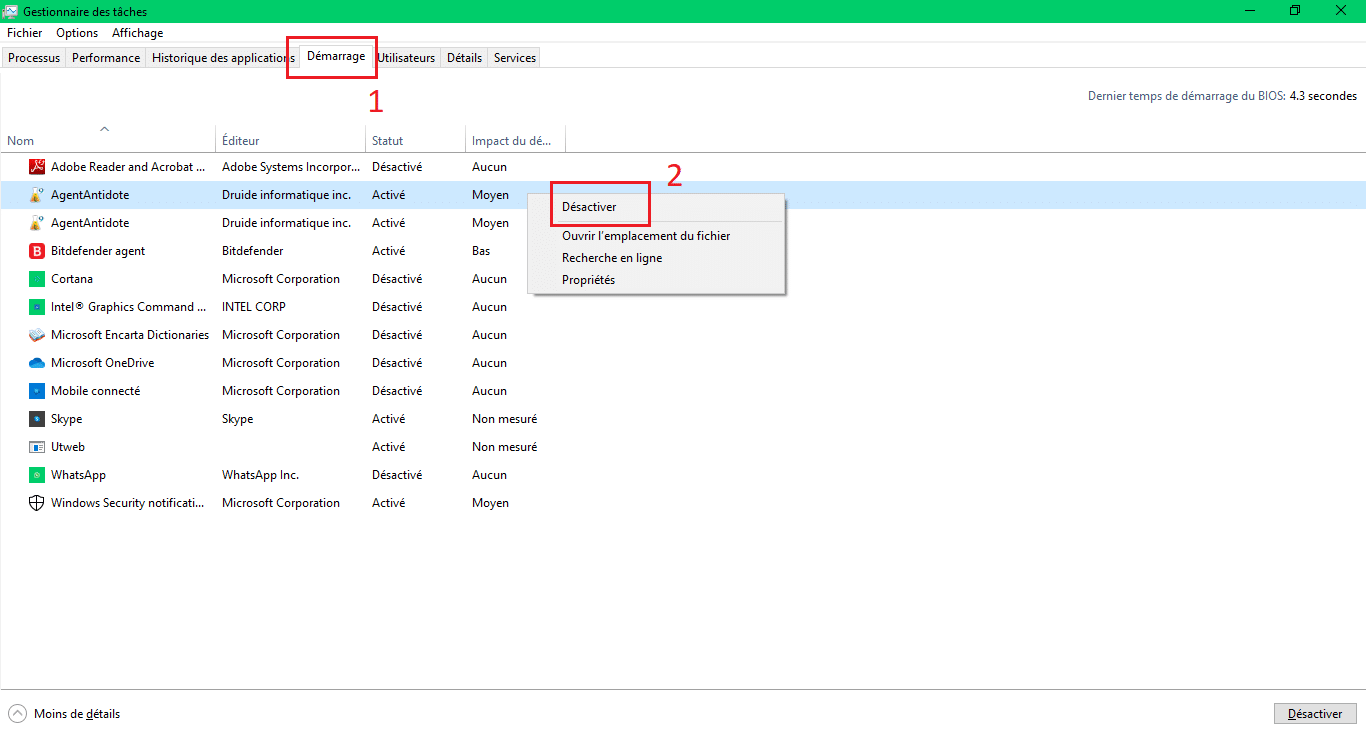Select the Windows Security notification entry
This screenshot has height=737, width=1366.
pos(128,503)
